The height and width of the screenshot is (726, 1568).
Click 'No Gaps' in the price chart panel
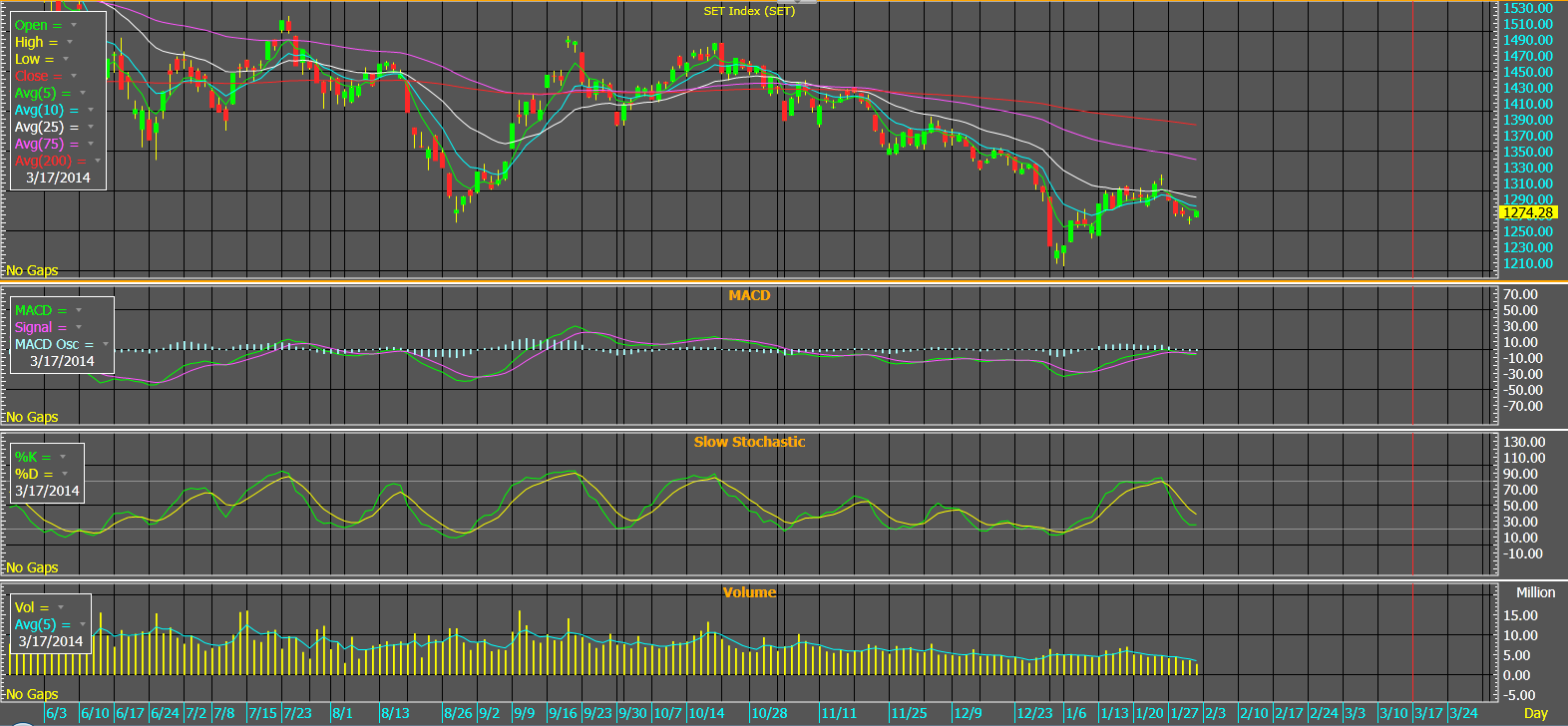point(32,270)
